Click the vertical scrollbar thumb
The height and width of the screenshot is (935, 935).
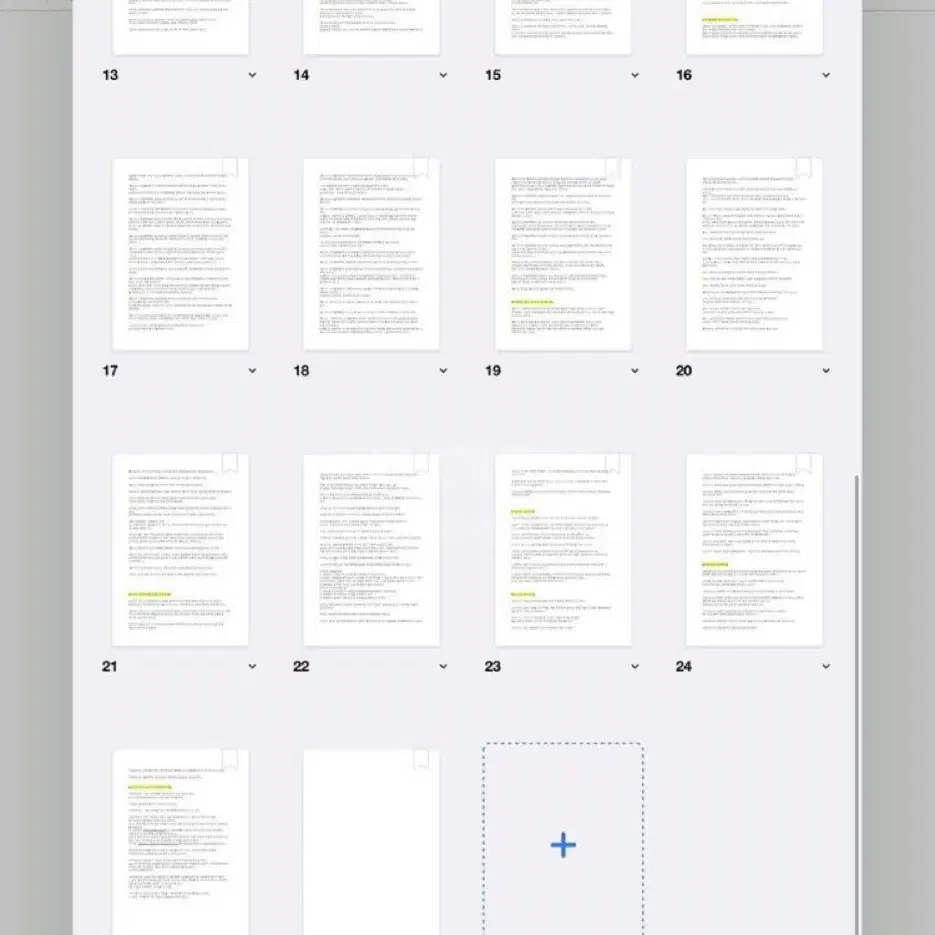(857, 704)
